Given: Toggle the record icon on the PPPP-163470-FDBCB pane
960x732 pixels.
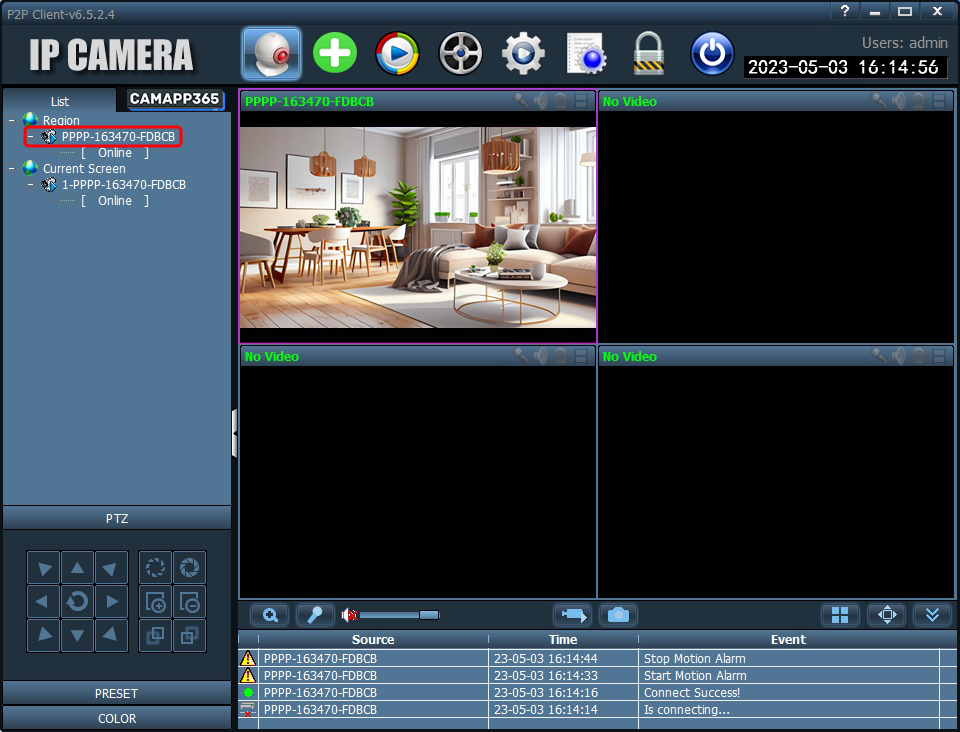Looking at the screenshot, I should (581, 101).
